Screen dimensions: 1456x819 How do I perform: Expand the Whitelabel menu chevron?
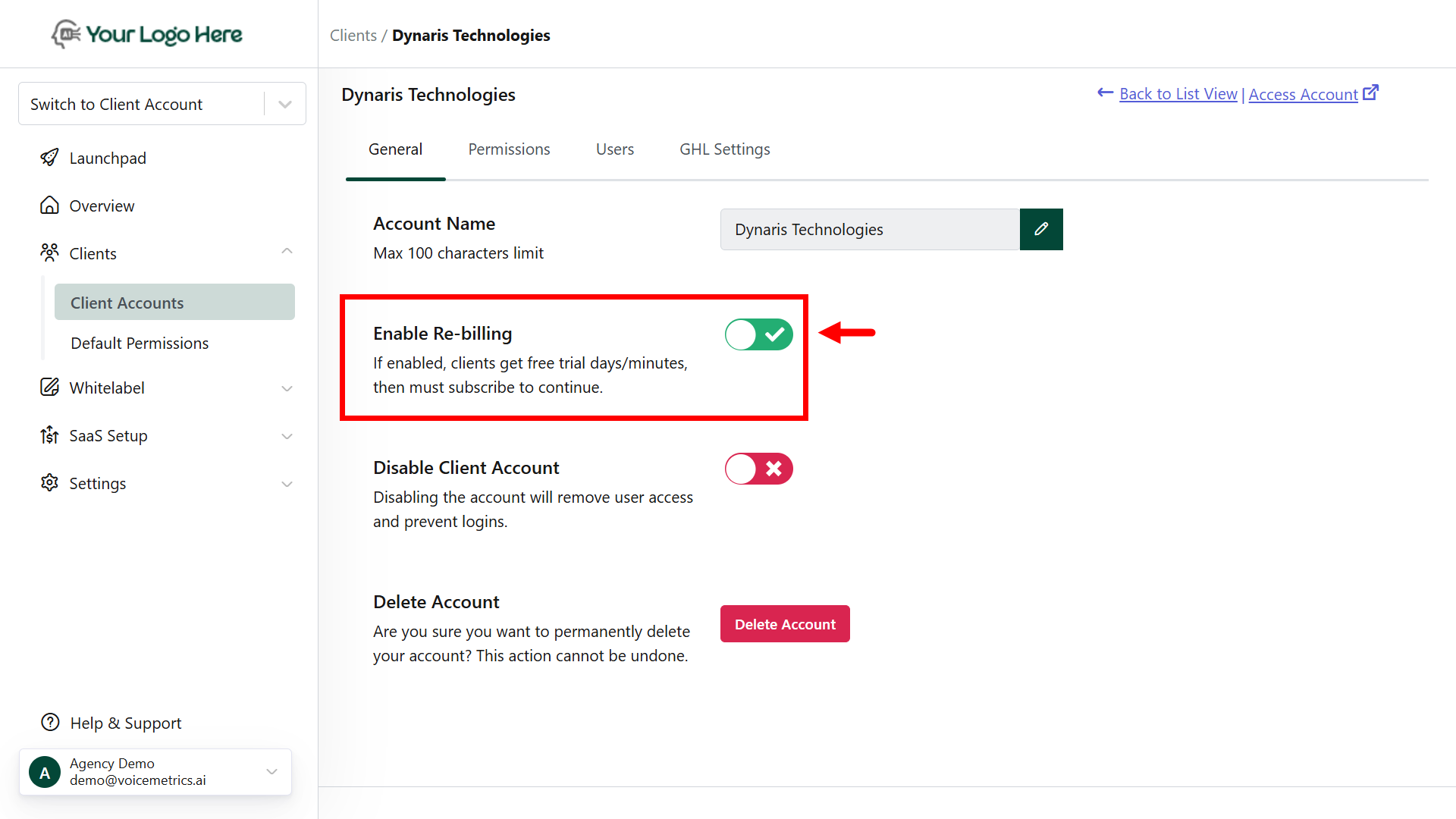point(287,388)
